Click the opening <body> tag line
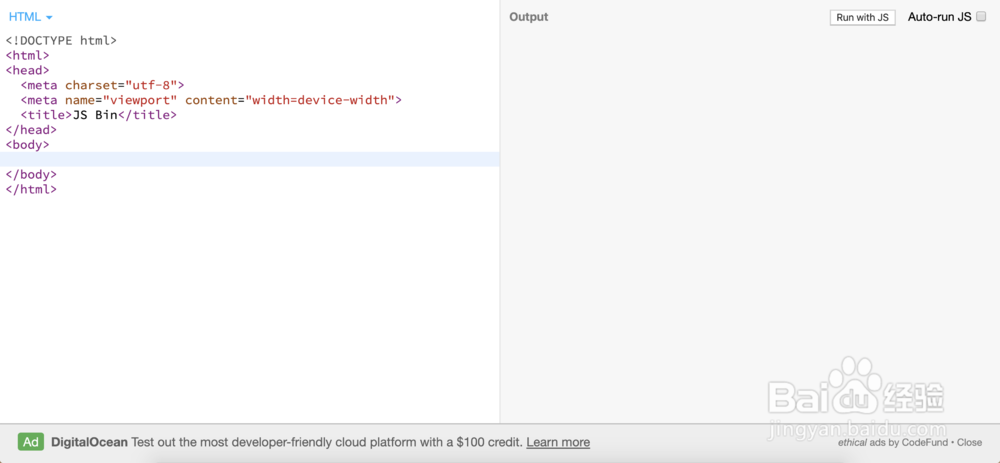Image resolution: width=1000 pixels, height=463 pixels. pyautogui.click(x=27, y=145)
